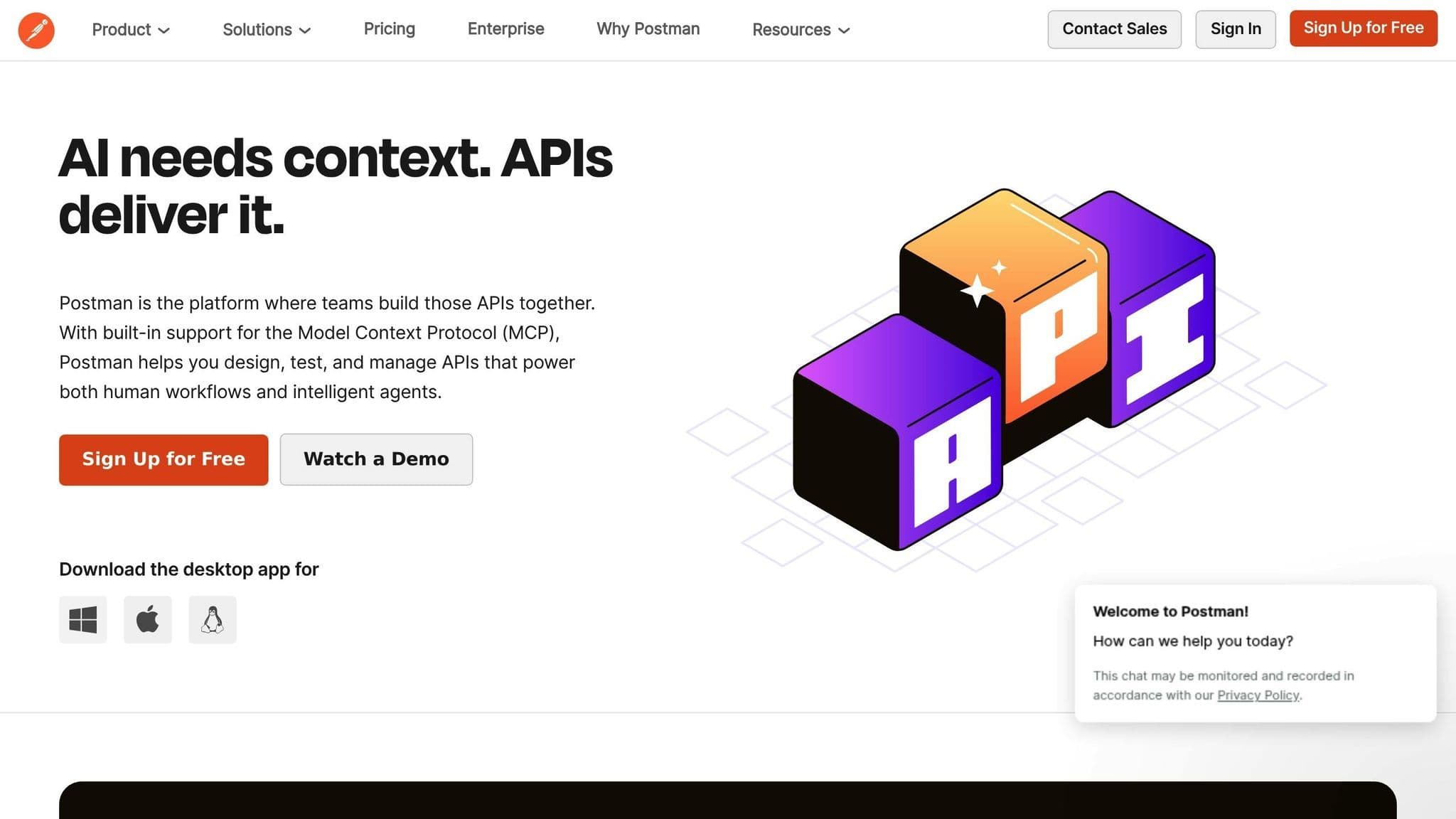Click the 'AI needs context. APIs deliver it.' headline
Screen dimensions: 1456x819
[x=336, y=186]
